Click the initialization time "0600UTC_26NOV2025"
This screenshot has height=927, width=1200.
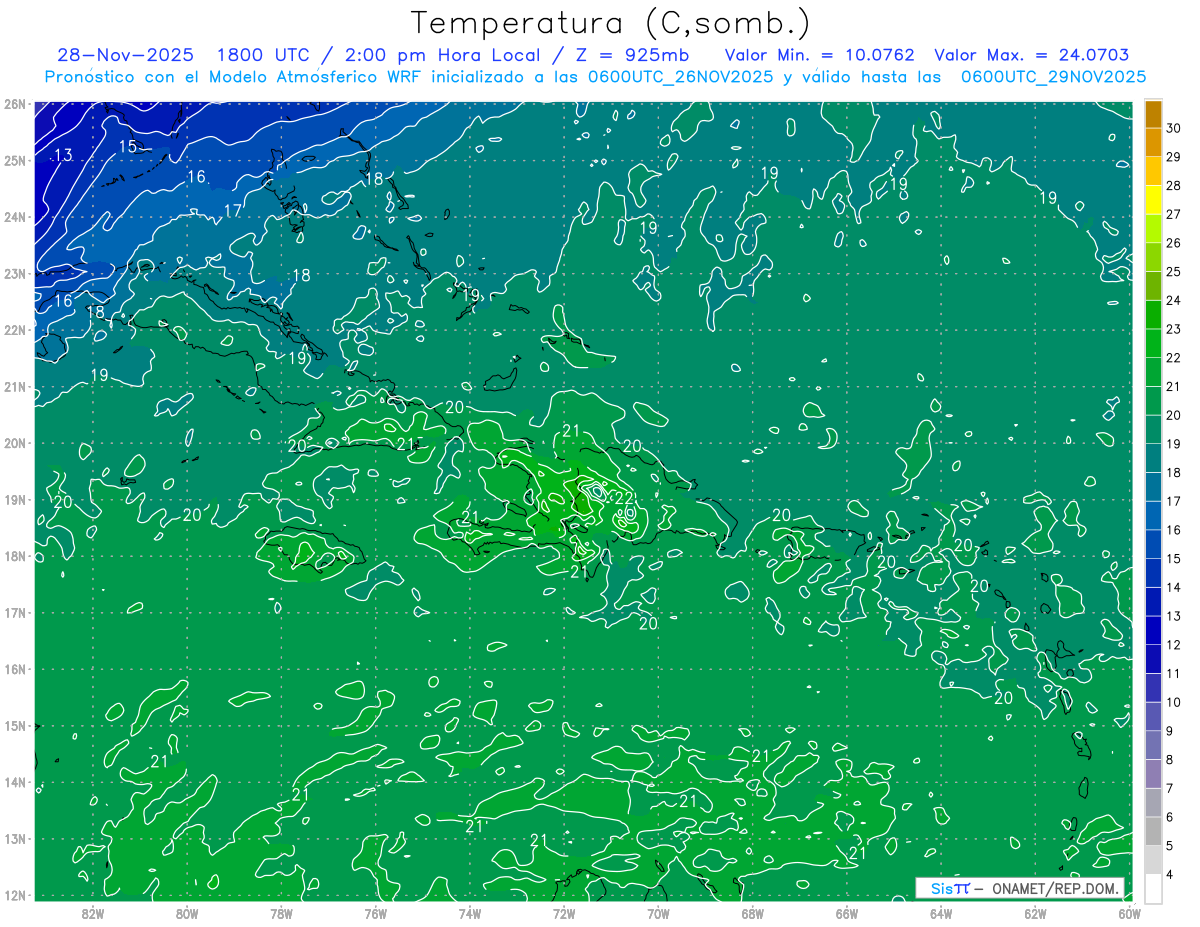click(x=682, y=77)
